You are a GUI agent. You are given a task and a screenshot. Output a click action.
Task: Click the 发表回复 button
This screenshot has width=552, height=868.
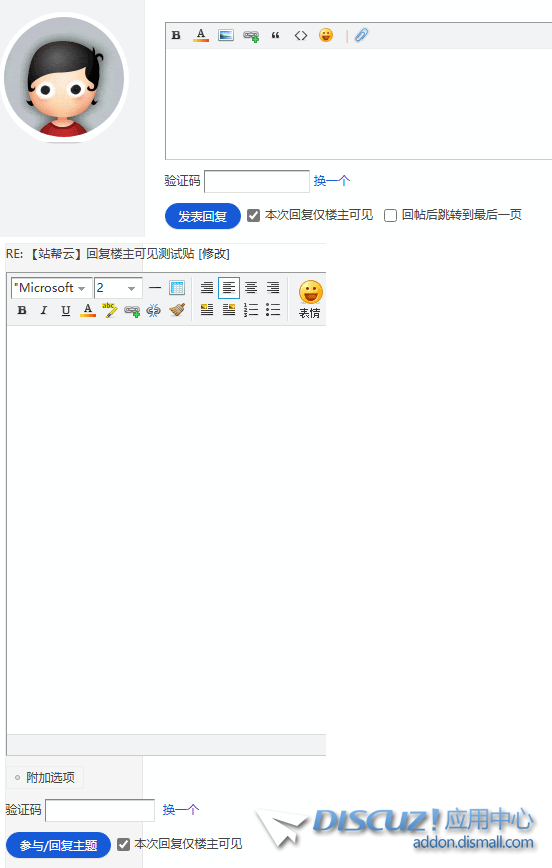point(203,216)
